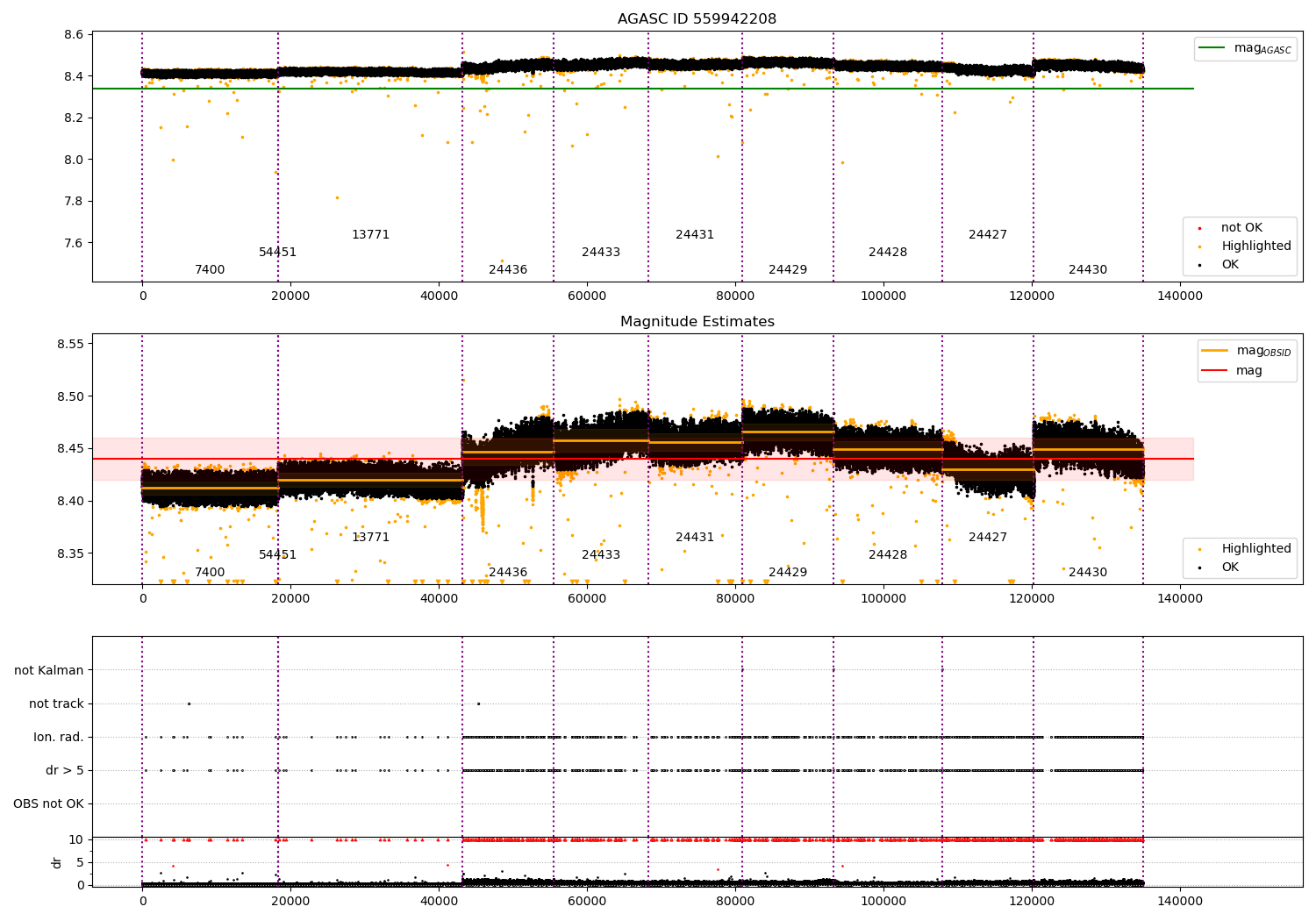This screenshot has width=1316, height=921.
Task: Click 'OK' in the top plot legend
Action: coord(1230,265)
